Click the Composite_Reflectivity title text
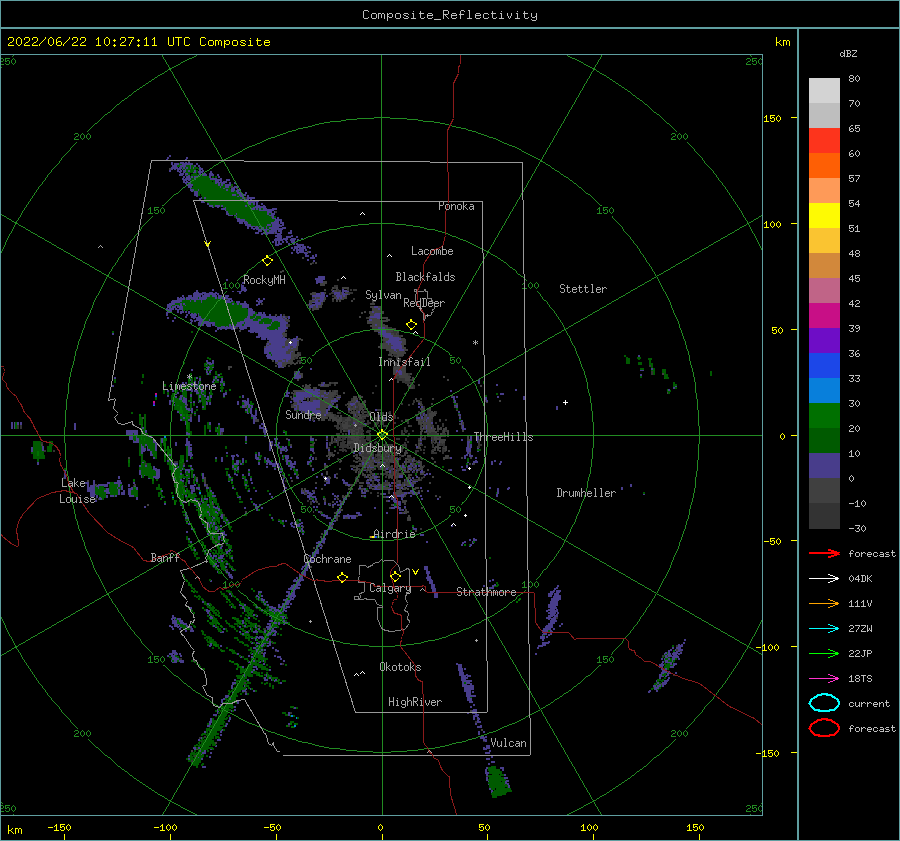The width and height of the screenshot is (900, 841). (450, 15)
